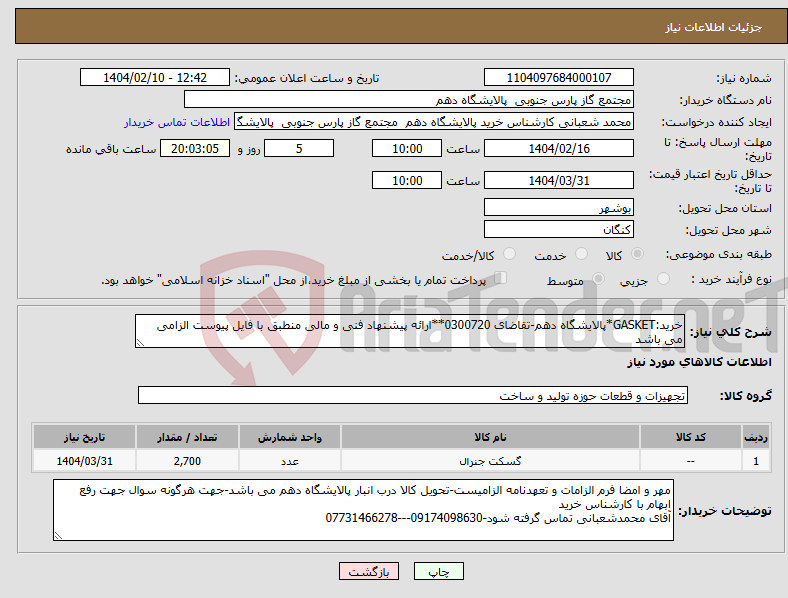Click the announcement date field 1404/02/10 - 12:42
This screenshot has height=598, width=788.
click(155, 77)
